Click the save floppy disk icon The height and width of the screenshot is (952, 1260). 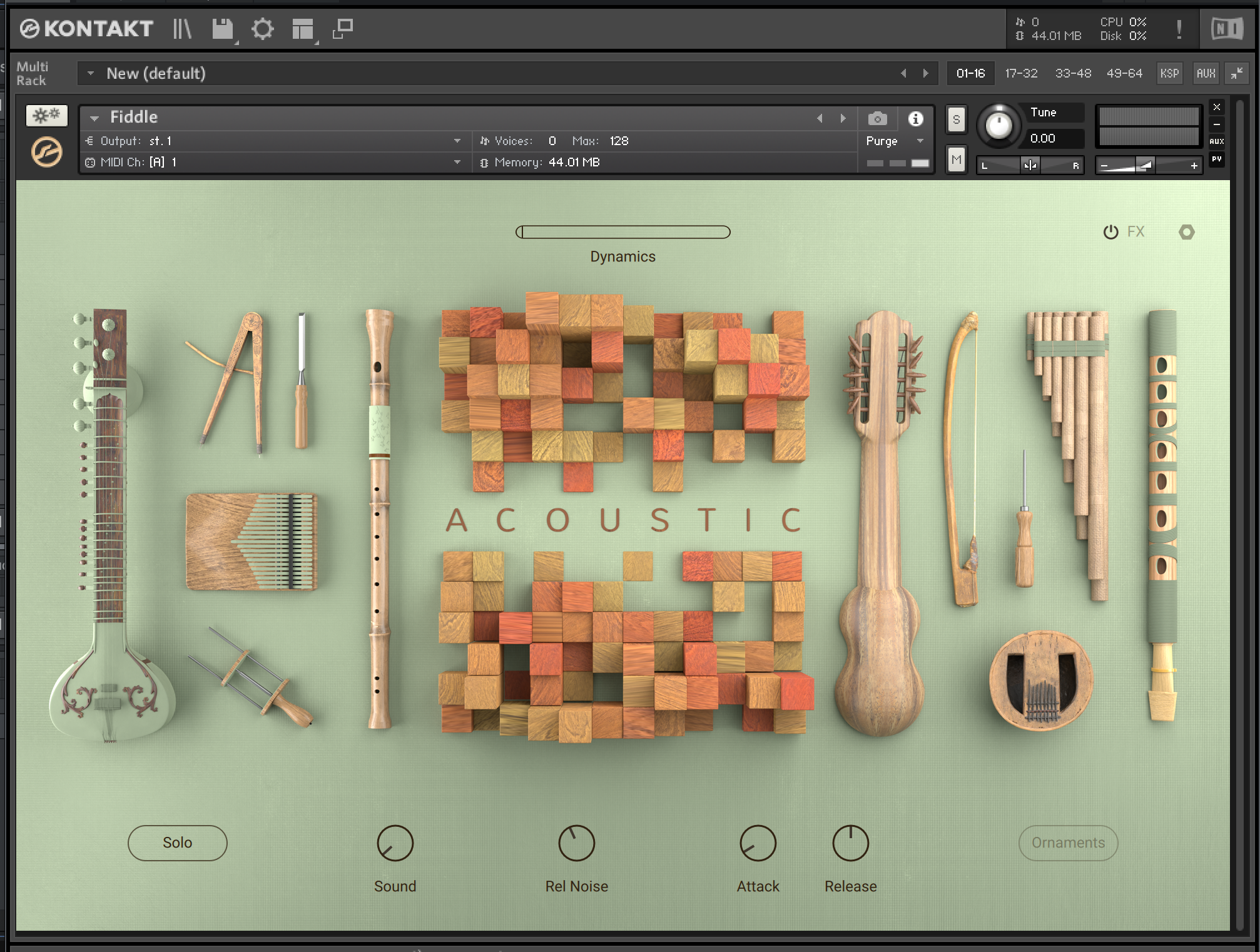(222, 29)
